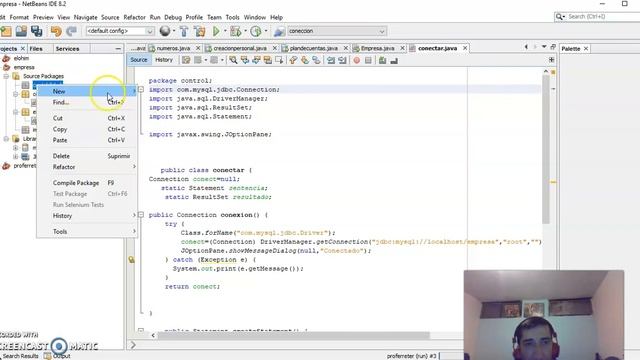The height and width of the screenshot is (360, 640).
Task: Close the creacionpersonal.java tab
Action: click(x=275, y=48)
